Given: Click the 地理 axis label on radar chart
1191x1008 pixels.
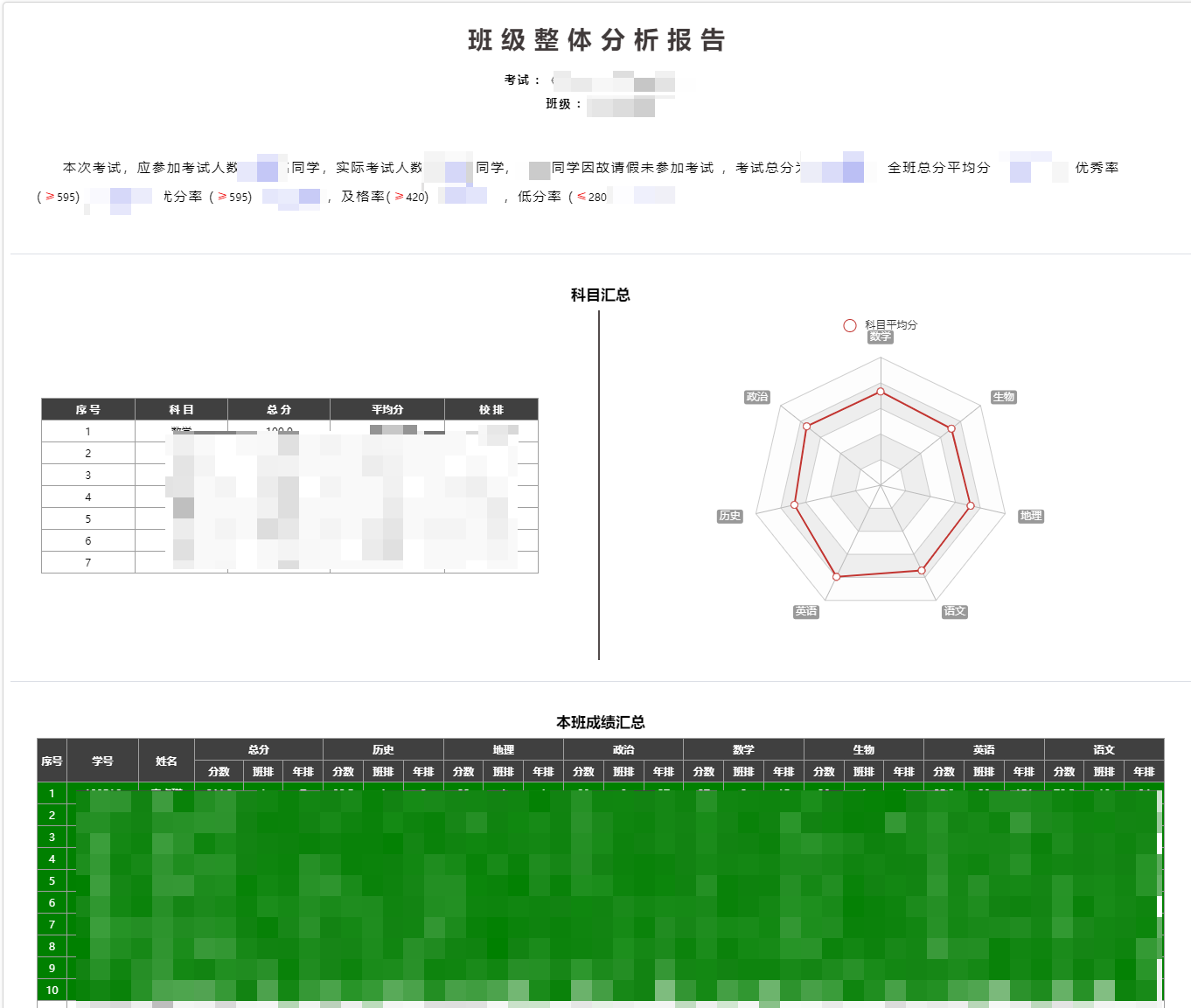Looking at the screenshot, I should coord(1031,516).
